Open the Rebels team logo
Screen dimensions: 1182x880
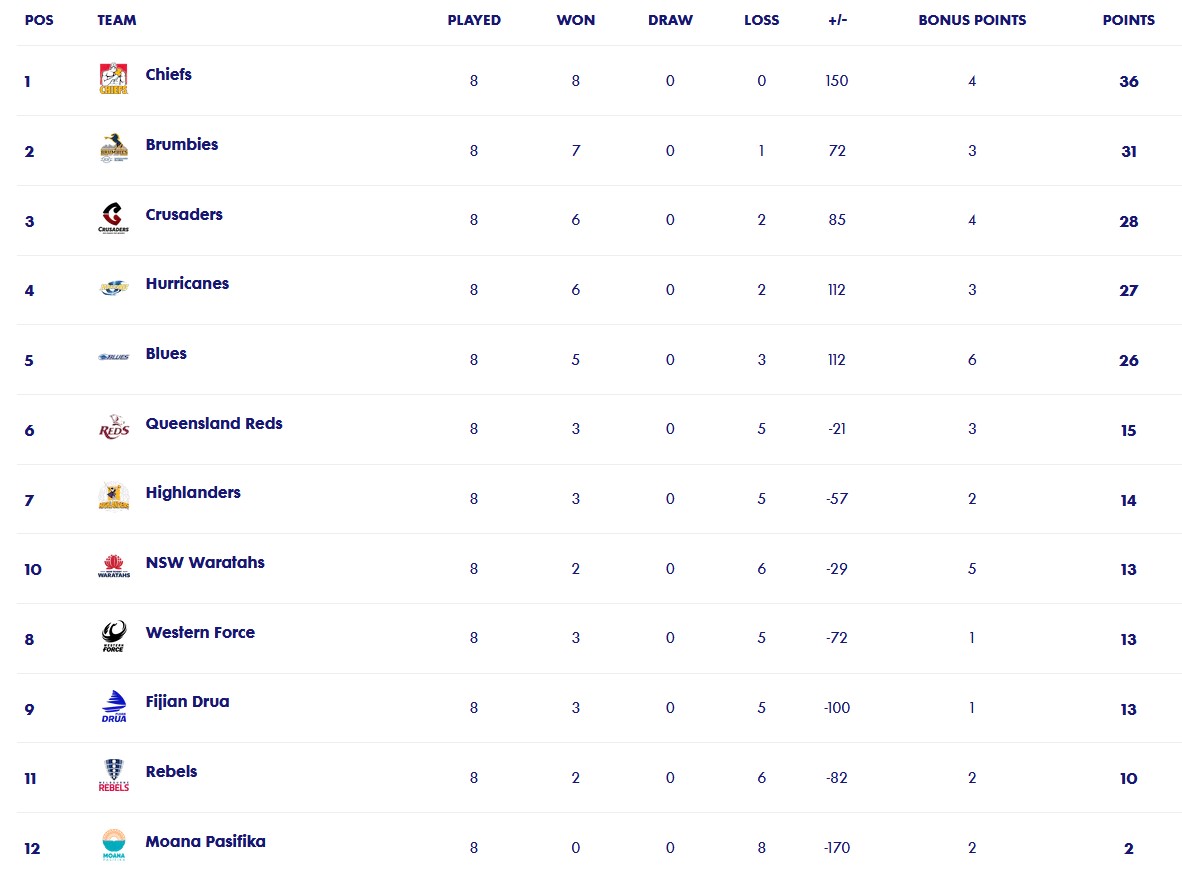click(114, 775)
